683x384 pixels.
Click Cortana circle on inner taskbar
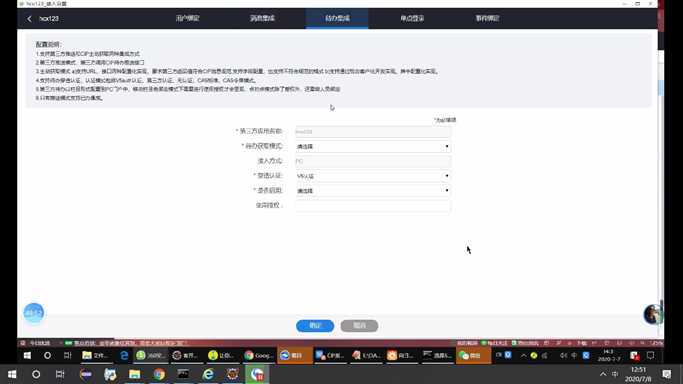[x=47, y=356]
